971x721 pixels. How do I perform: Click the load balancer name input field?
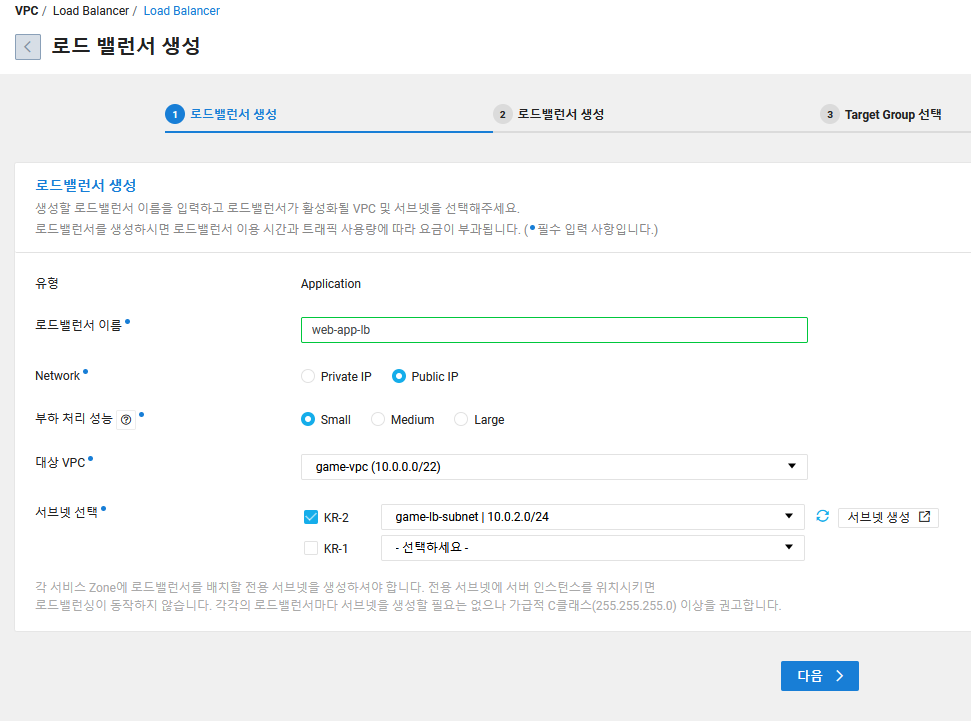click(x=554, y=330)
